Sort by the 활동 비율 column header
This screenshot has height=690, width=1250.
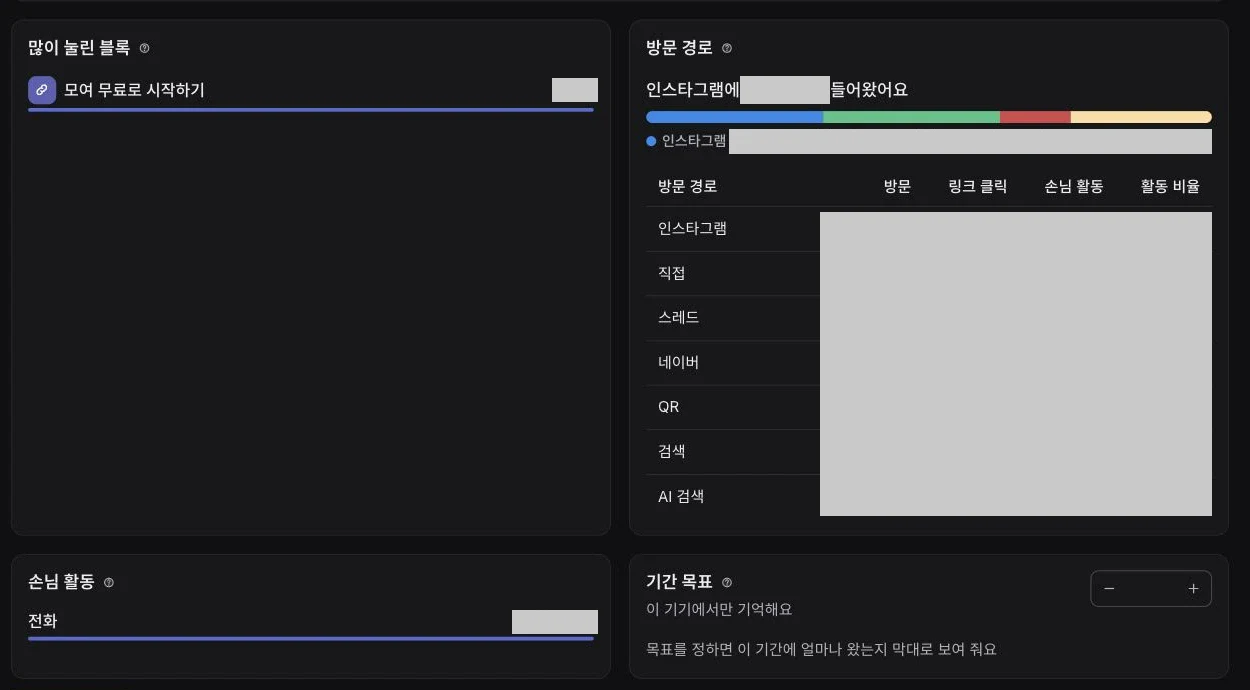click(x=1170, y=186)
